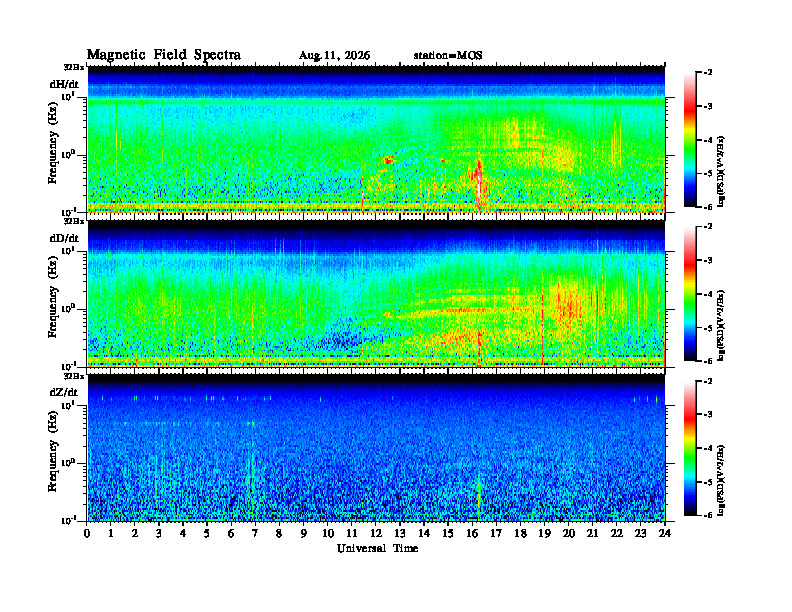Click hour tick label "22" on time axis
Image resolution: width=792 pixels, height=612 pixels.
[x=616, y=534]
